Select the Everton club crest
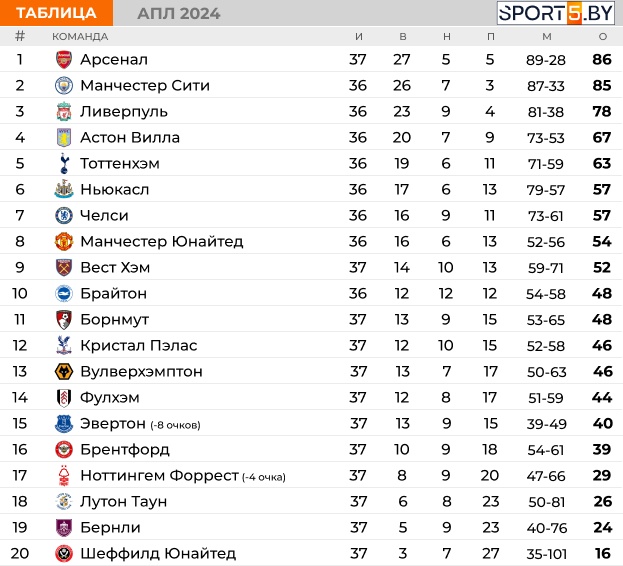Screen dimensions: 623x566 pos(64,423)
